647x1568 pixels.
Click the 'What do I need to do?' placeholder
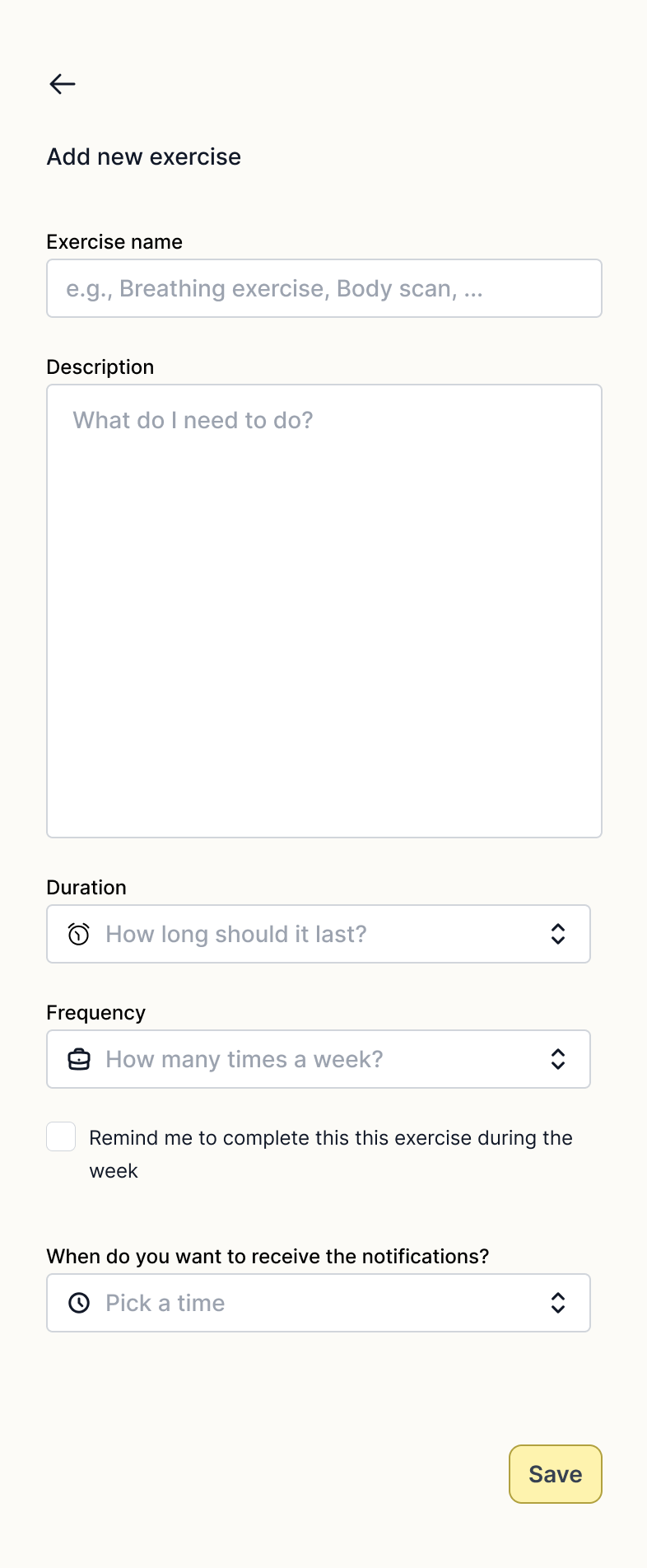click(192, 420)
